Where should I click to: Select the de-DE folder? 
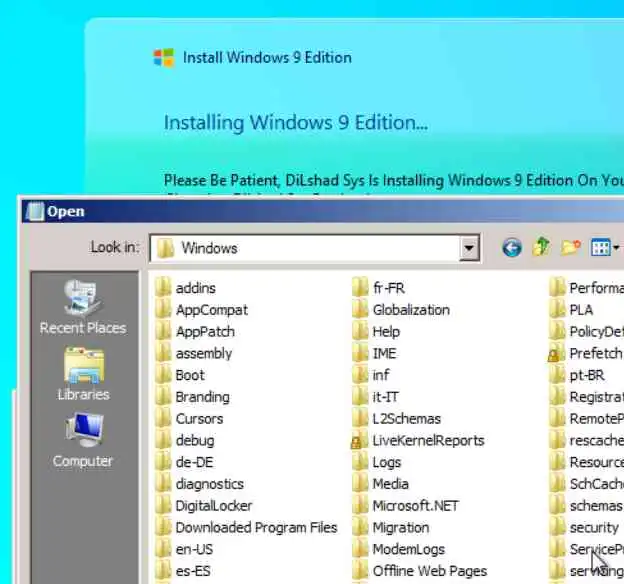(184, 462)
